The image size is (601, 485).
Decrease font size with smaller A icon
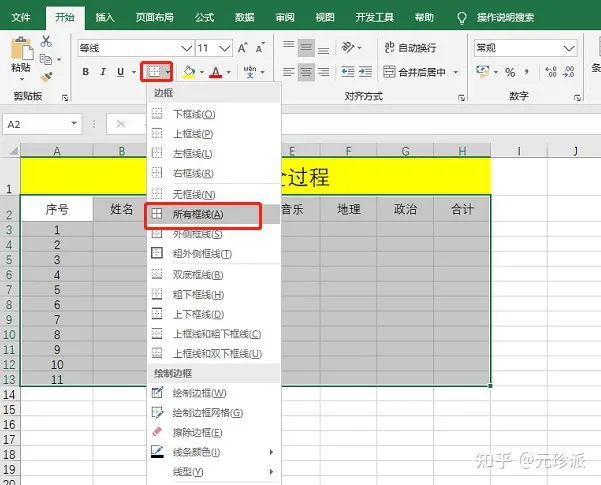pyautogui.click(x=261, y=48)
